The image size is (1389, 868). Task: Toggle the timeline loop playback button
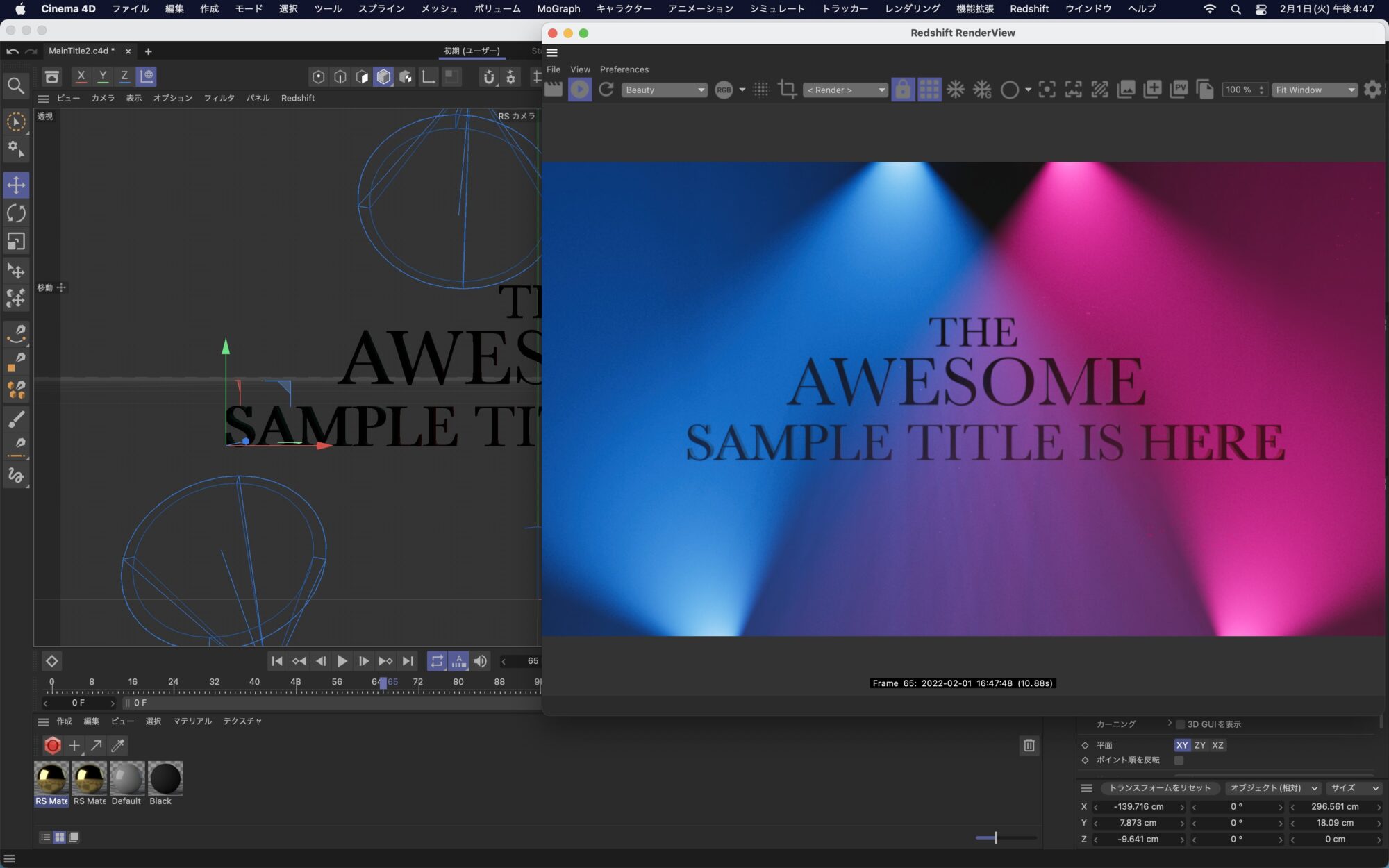pyautogui.click(x=436, y=661)
